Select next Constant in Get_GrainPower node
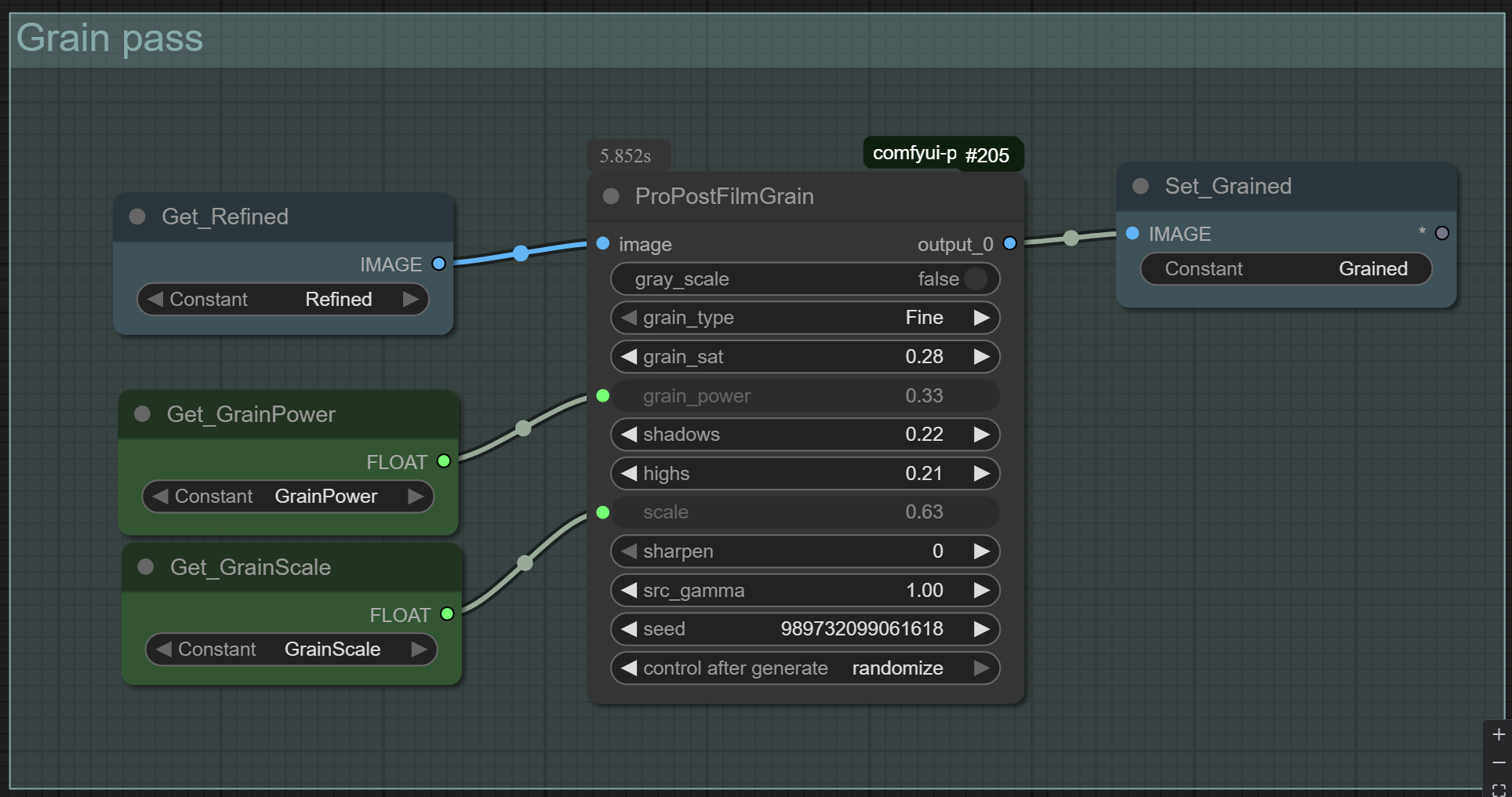Image resolution: width=1512 pixels, height=797 pixels. coord(416,496)
